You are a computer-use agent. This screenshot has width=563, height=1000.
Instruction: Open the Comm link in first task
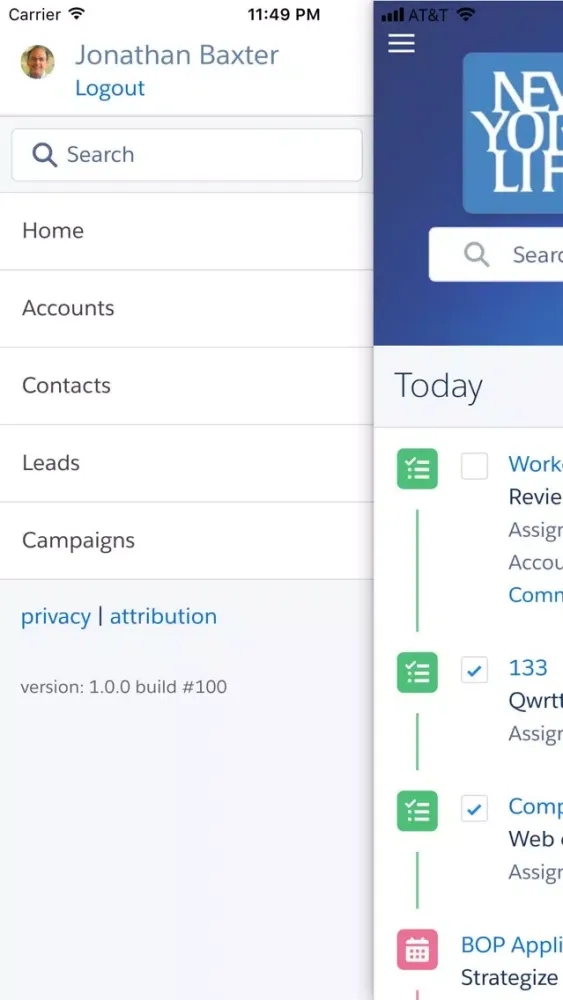(x=536, y=594)
